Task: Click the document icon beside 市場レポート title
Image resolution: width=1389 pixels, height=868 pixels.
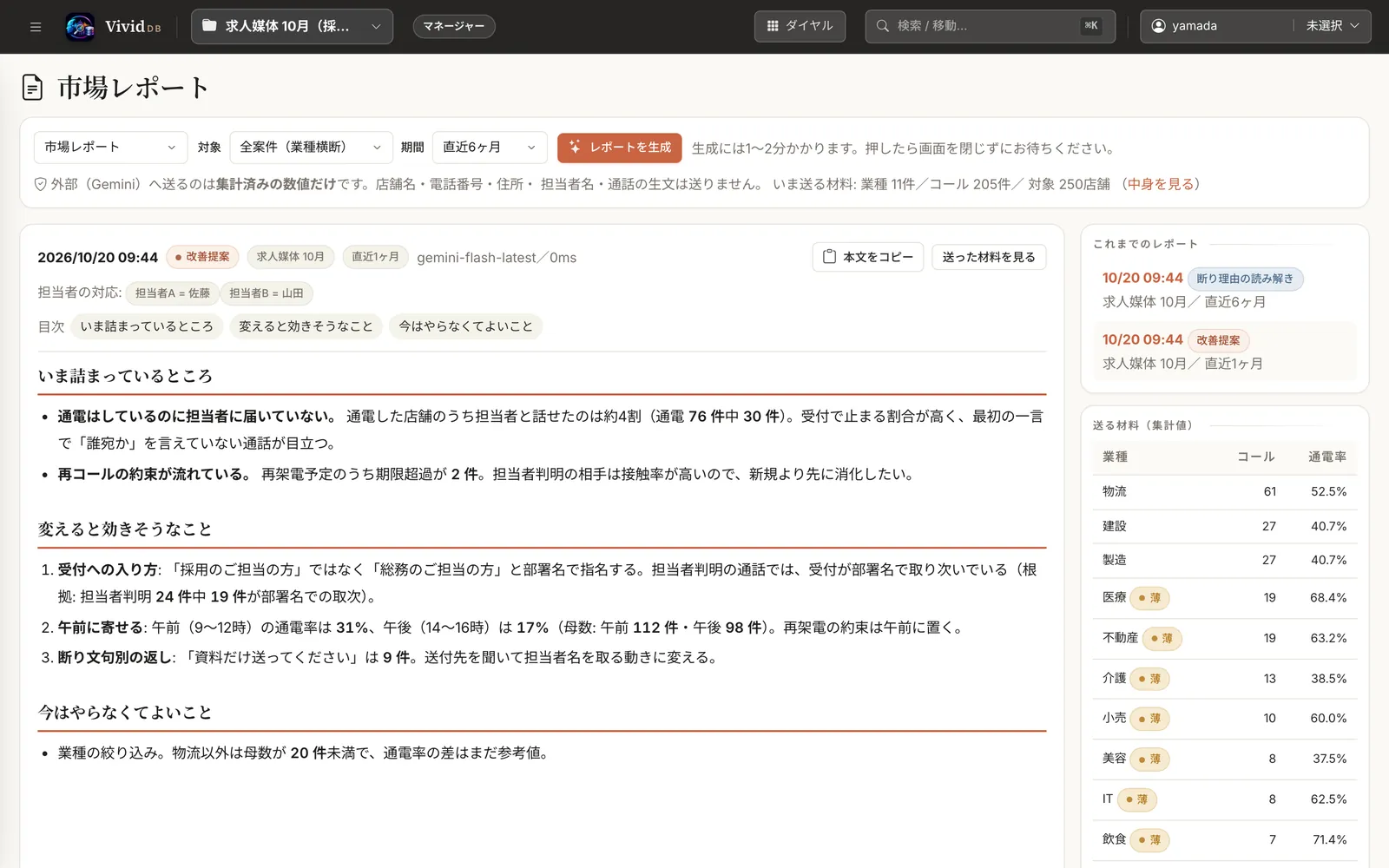Action: (32, 88)
